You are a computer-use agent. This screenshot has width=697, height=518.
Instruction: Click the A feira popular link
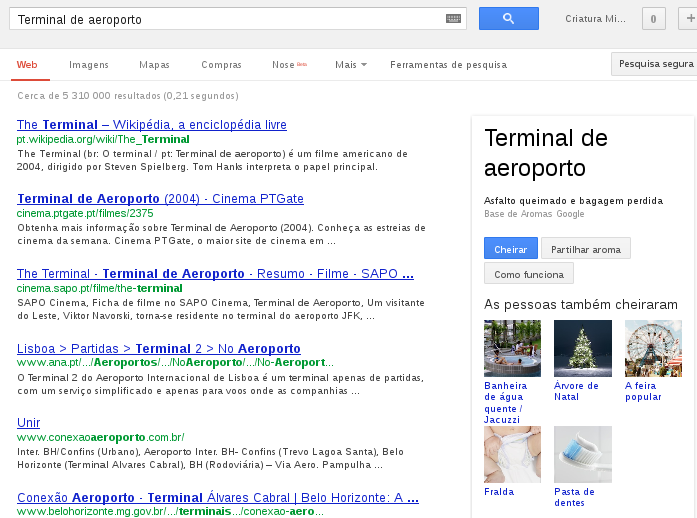coord(643,391)
